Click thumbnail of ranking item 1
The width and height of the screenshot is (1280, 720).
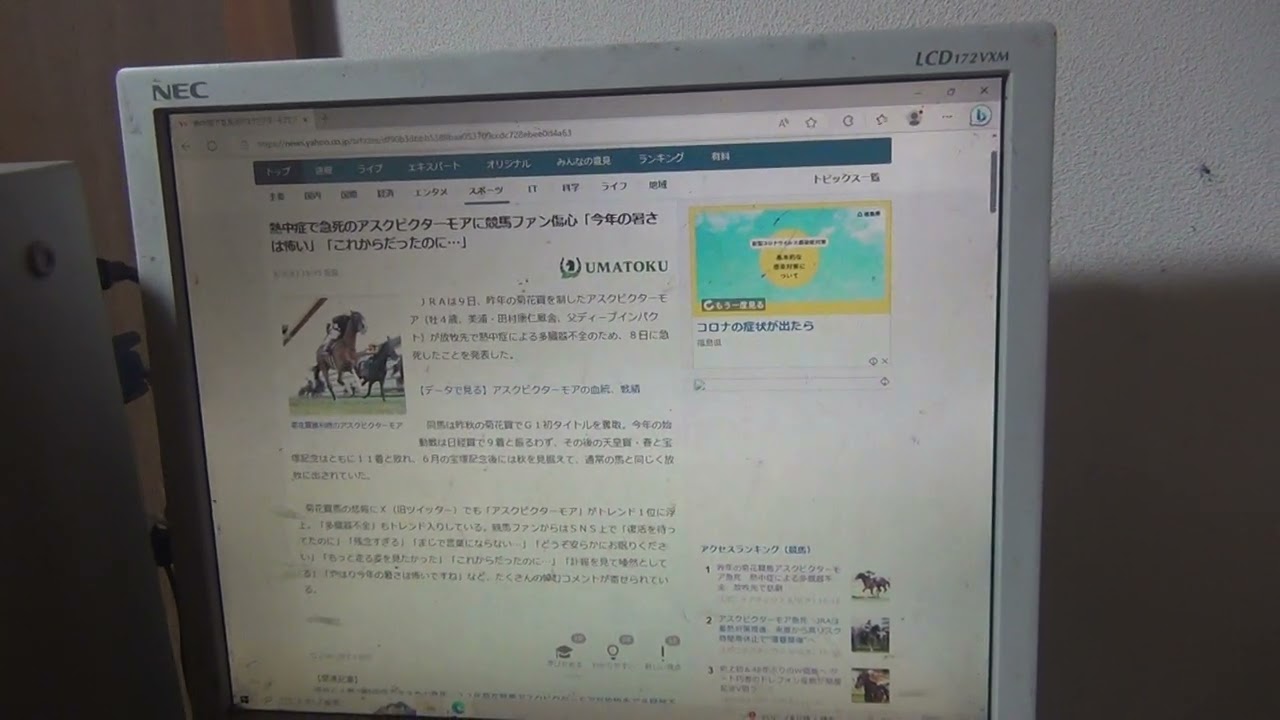[871, 584]
